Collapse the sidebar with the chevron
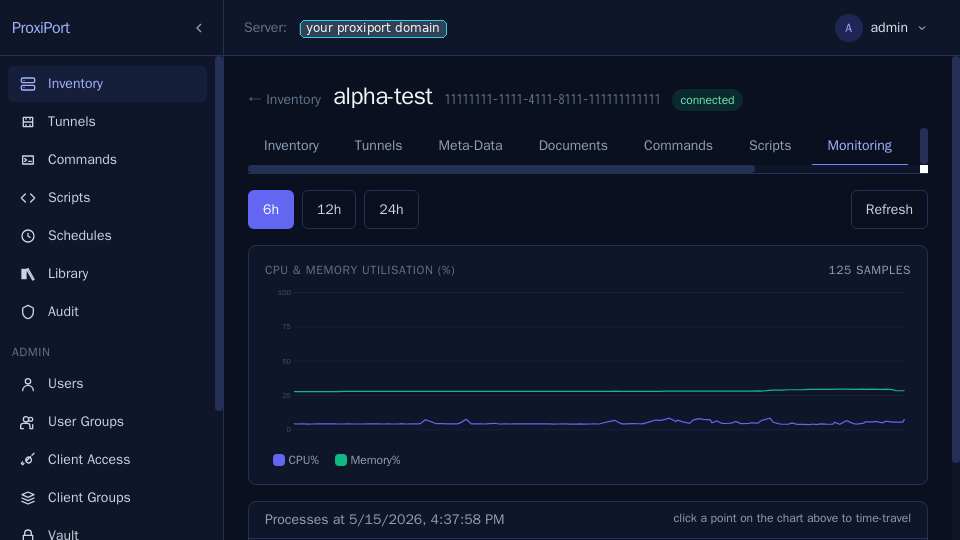 pyautogui.click(x=199, y=28)
